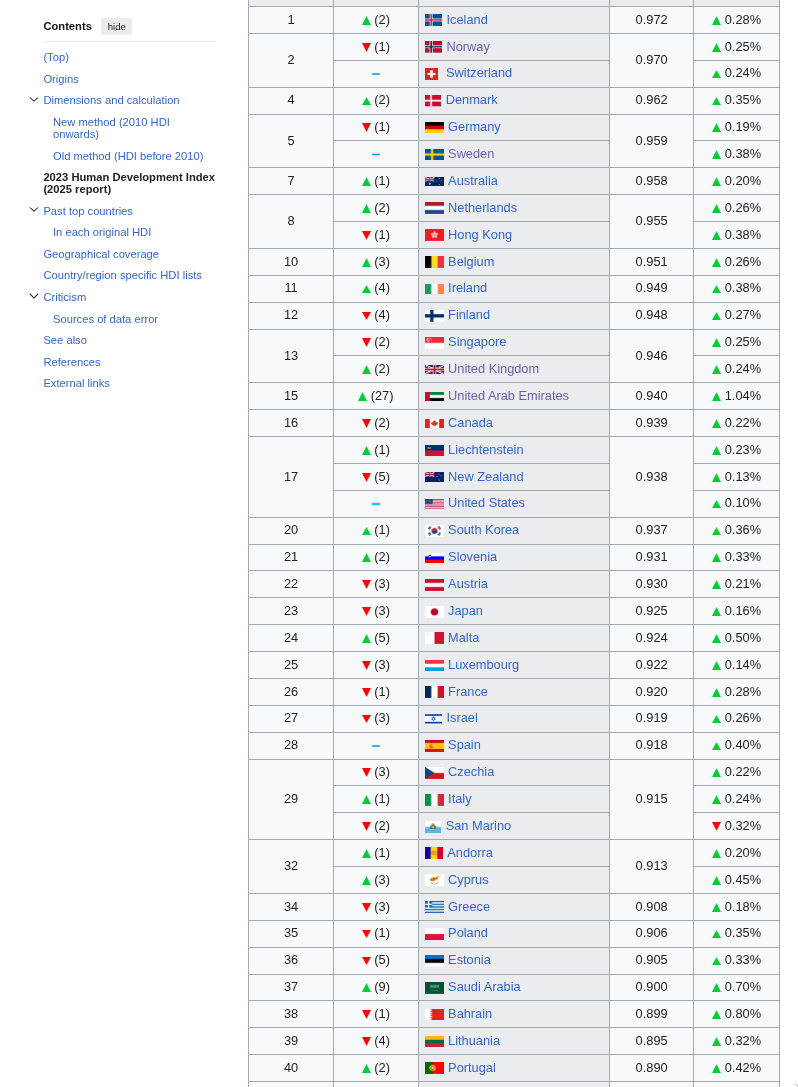This screenshot has height=1087, width=798.
Task: Open the New Zealand article link
Action: click(485, 477)
